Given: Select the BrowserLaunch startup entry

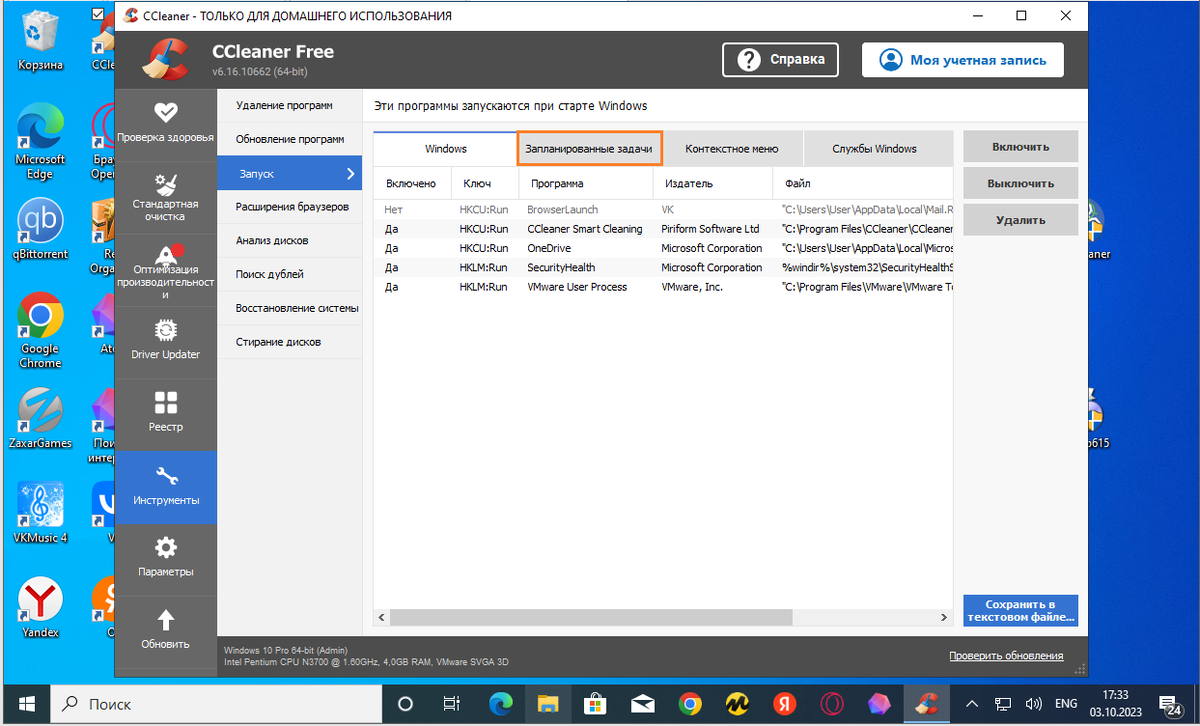Looking at the screenshot, I should click(664, 210).
